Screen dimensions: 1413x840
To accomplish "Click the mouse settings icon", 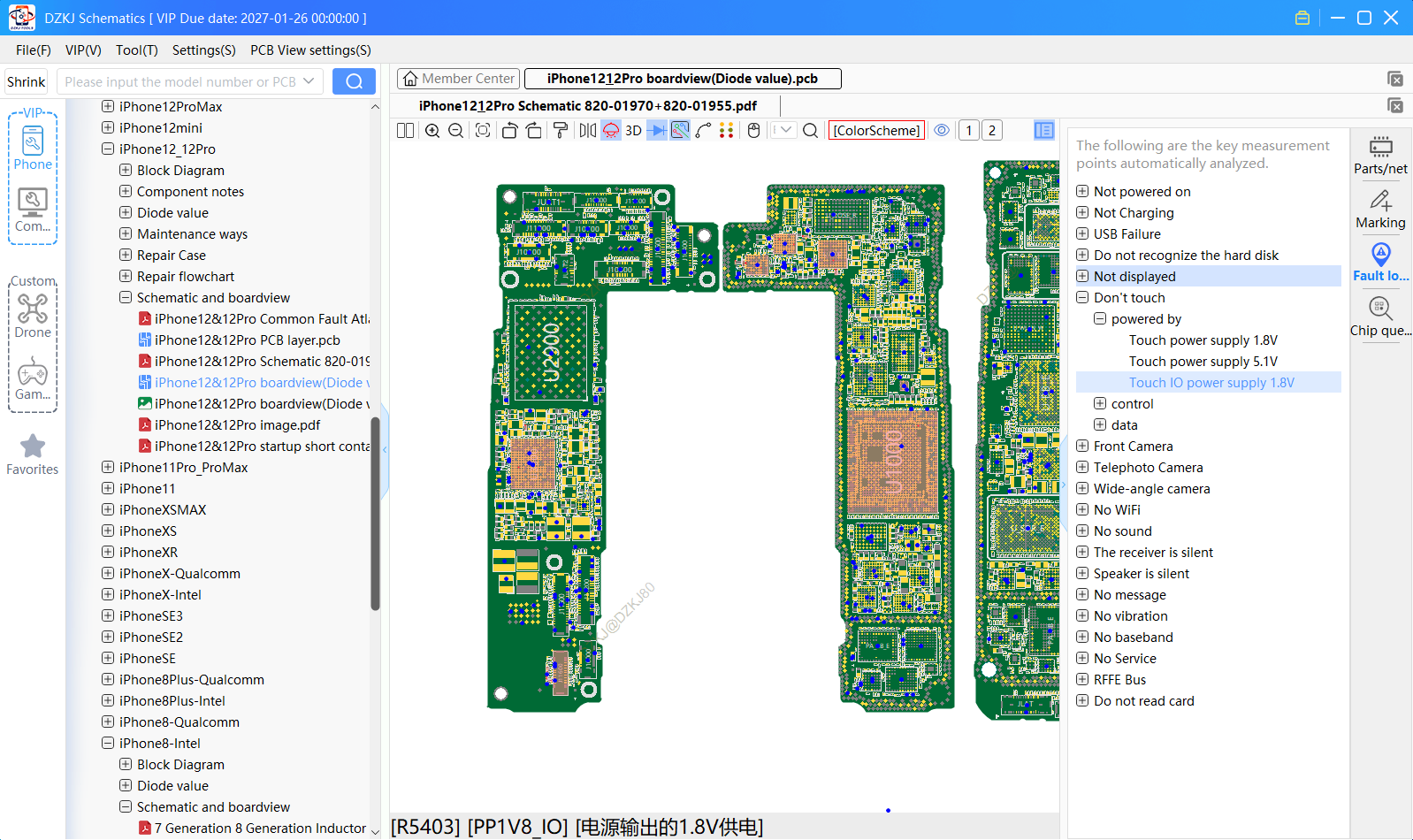I will pos(754,130).
